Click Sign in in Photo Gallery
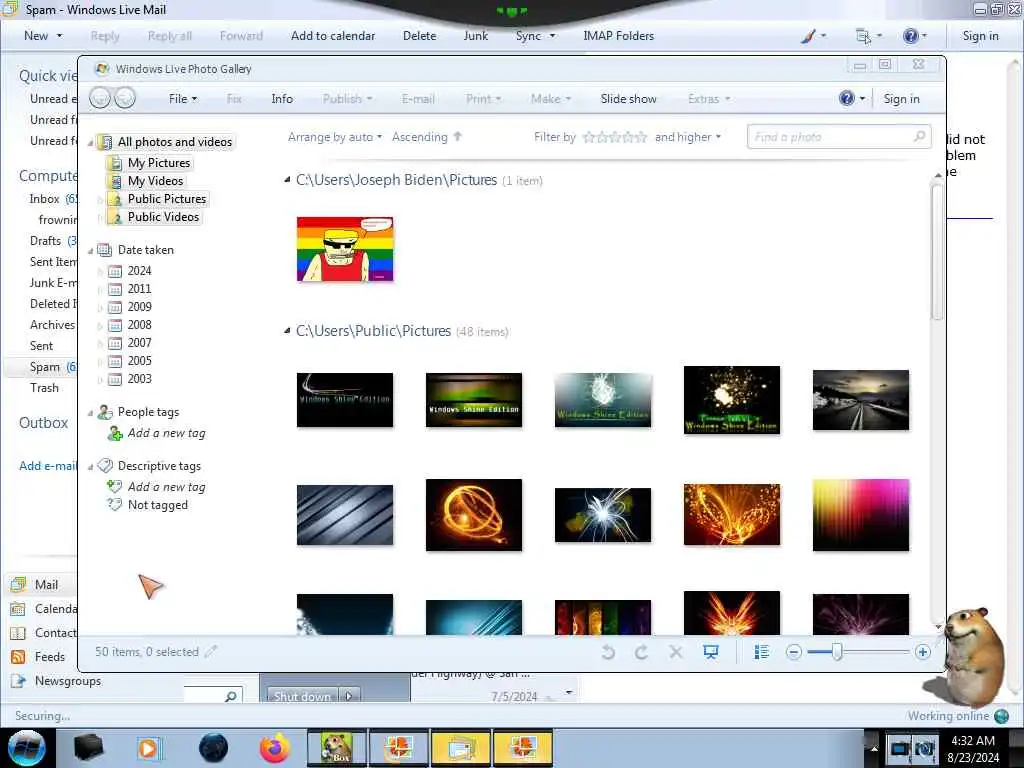The image size is (1024, 768). tap(901, 99)
